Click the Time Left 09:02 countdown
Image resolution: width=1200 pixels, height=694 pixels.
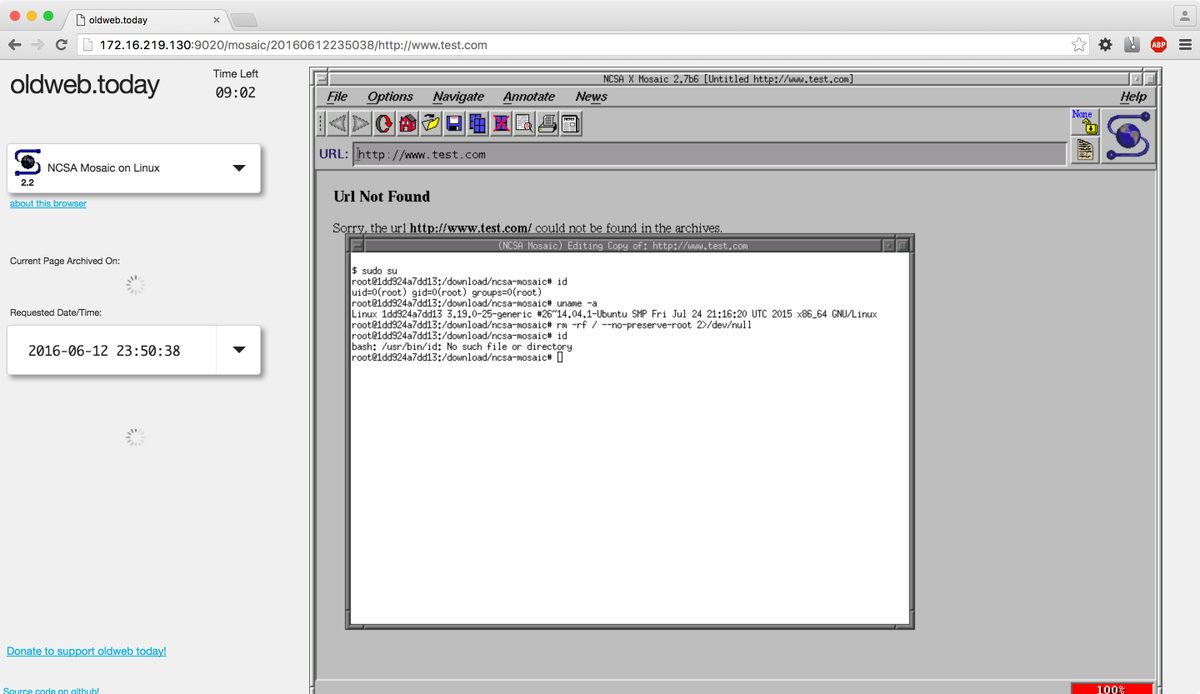(236, 92)
